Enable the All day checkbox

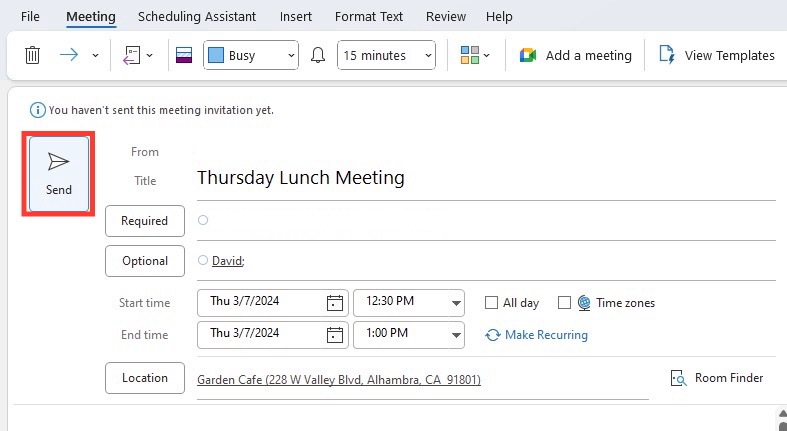coord(491,303)
